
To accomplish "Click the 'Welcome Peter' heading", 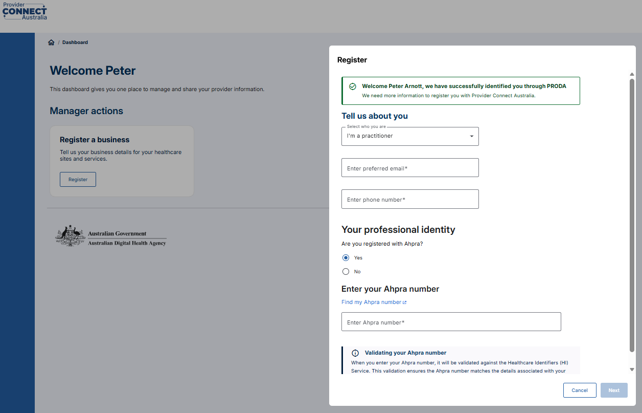I will point(93,70).
